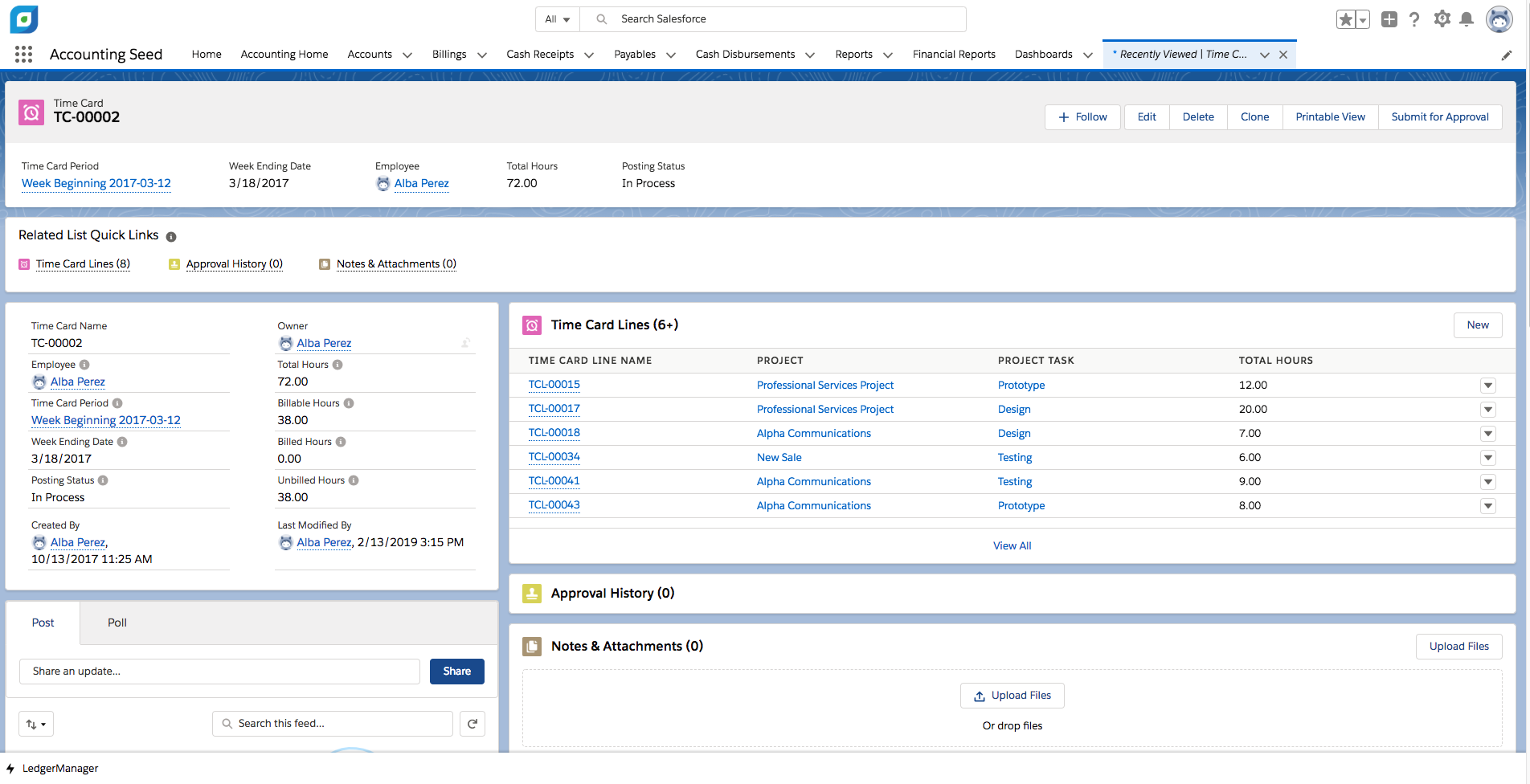Open the Financial Reports menu item
1530x784 pixels.
(x=954, y=54)
